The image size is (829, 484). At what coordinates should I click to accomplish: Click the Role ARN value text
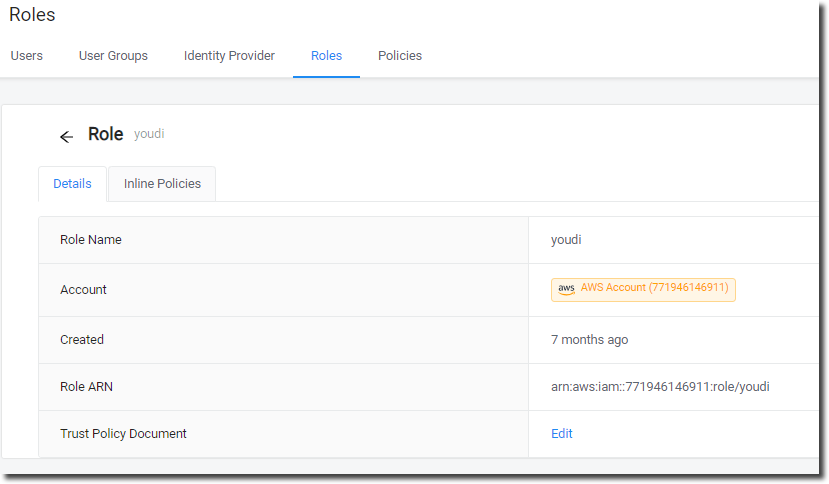tap(660, 387)
